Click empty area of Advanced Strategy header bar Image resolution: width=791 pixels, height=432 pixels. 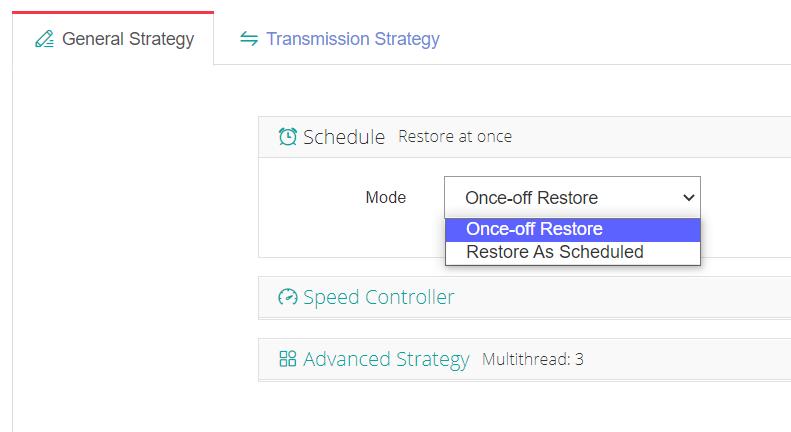pos(686,359)
